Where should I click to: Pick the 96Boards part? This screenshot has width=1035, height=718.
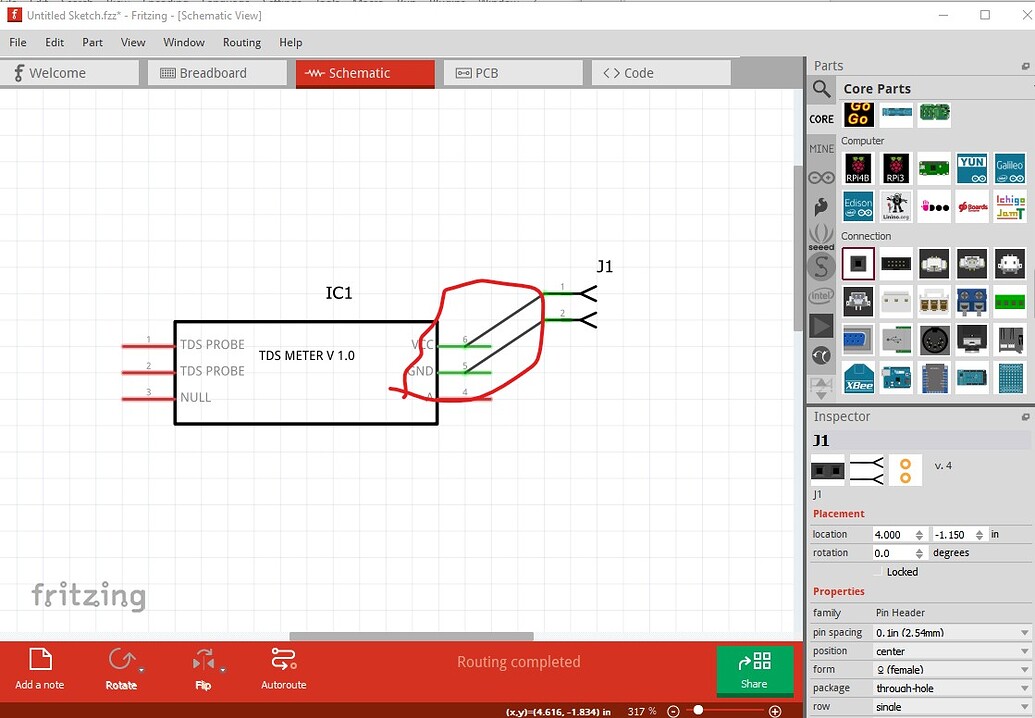click(x=972, y=207)
